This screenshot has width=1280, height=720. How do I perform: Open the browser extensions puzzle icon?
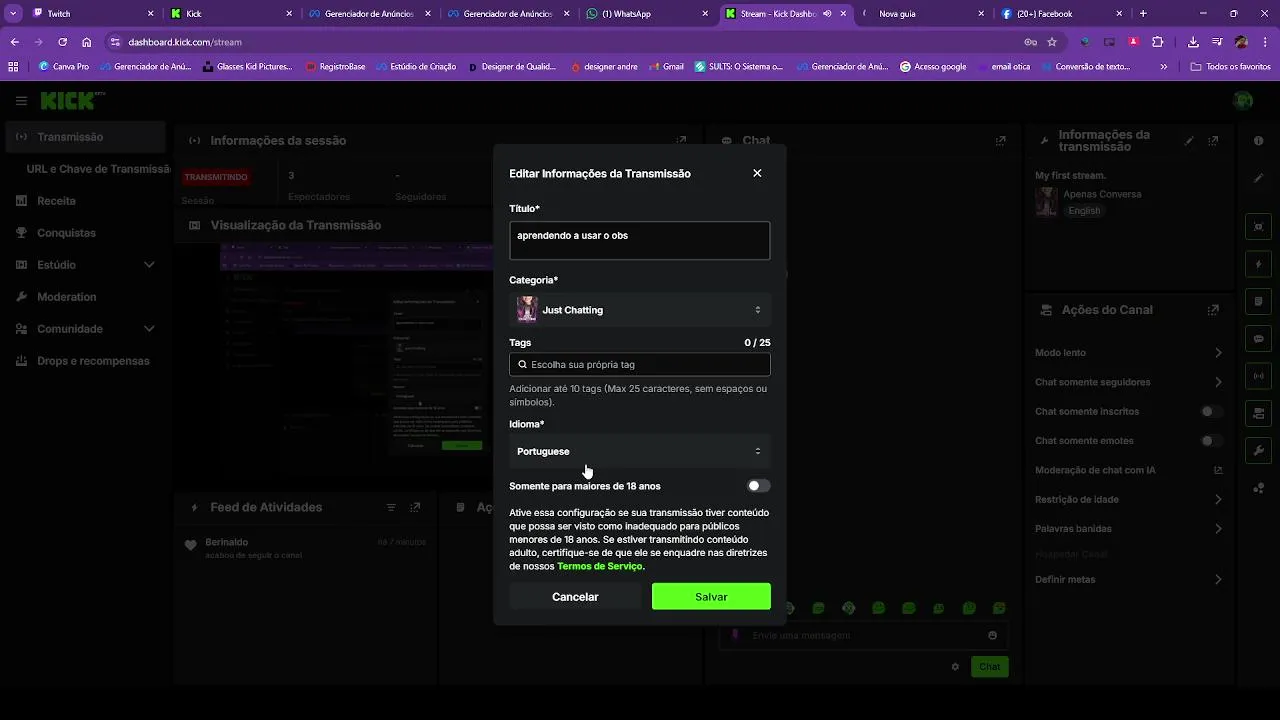pyautogui.click(x=1158, y=42)
